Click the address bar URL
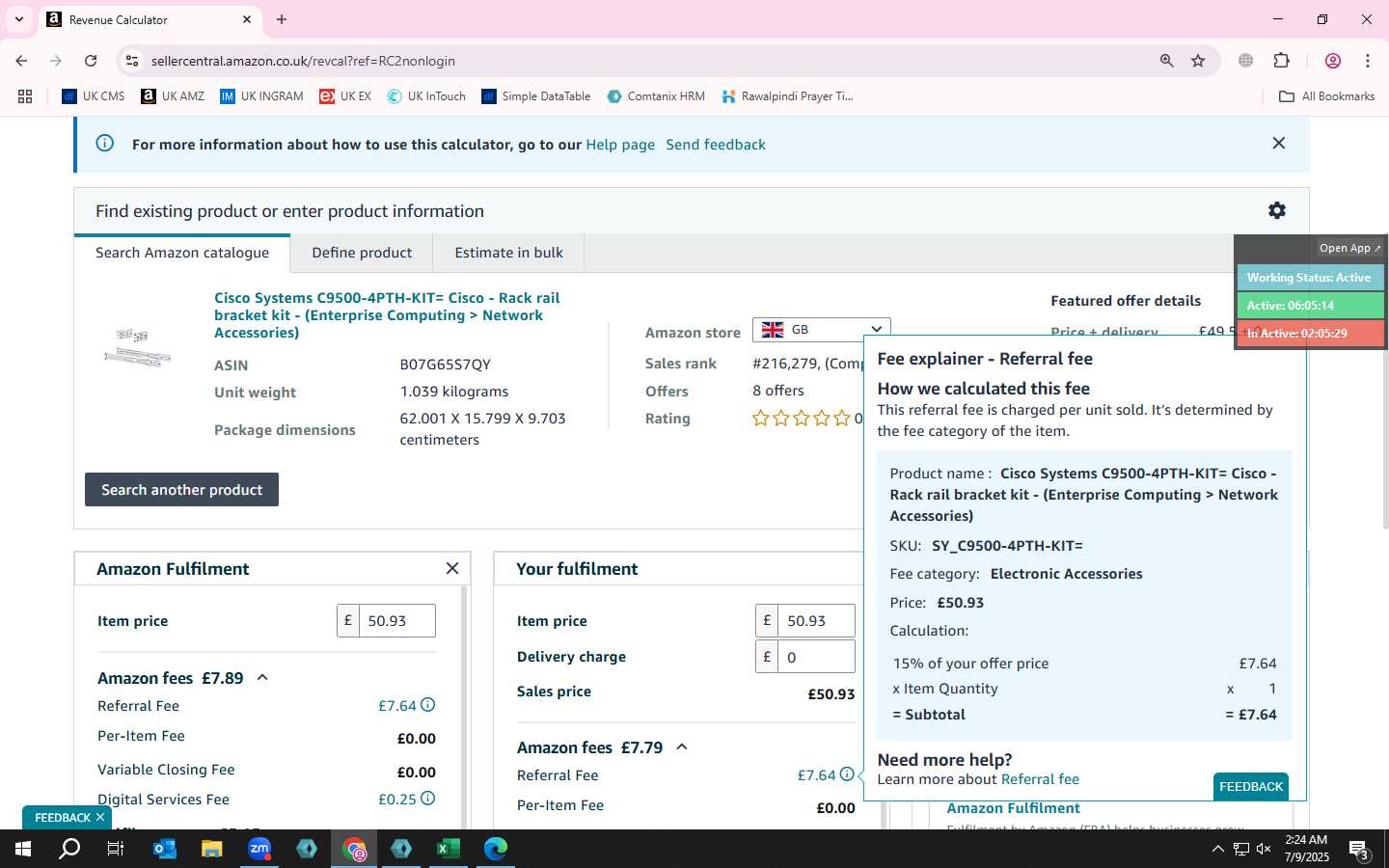1389x868 pixels. click(303, 61)
